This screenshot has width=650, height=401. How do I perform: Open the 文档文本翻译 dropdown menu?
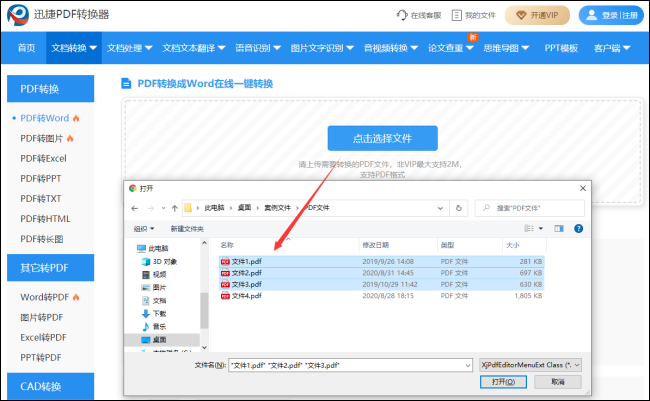pyautogui.click(x=194, y=48)
